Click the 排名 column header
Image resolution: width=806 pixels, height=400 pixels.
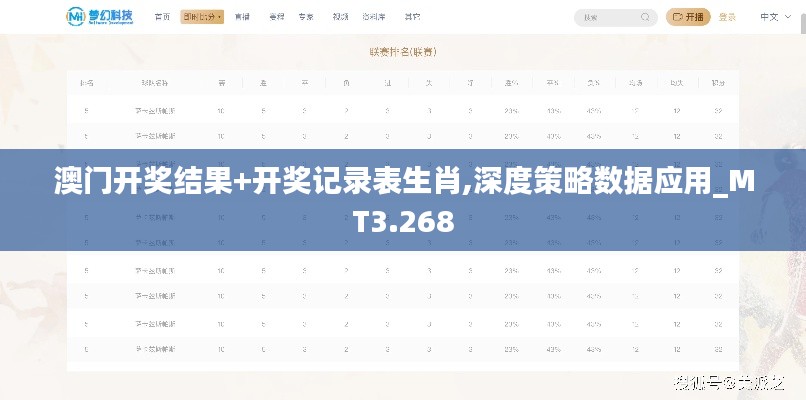coord(86,83)
